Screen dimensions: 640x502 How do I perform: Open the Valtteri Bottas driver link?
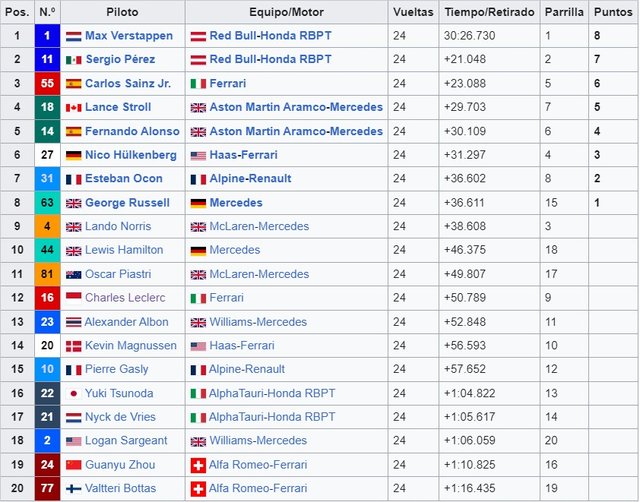click(x=121, y=489)
